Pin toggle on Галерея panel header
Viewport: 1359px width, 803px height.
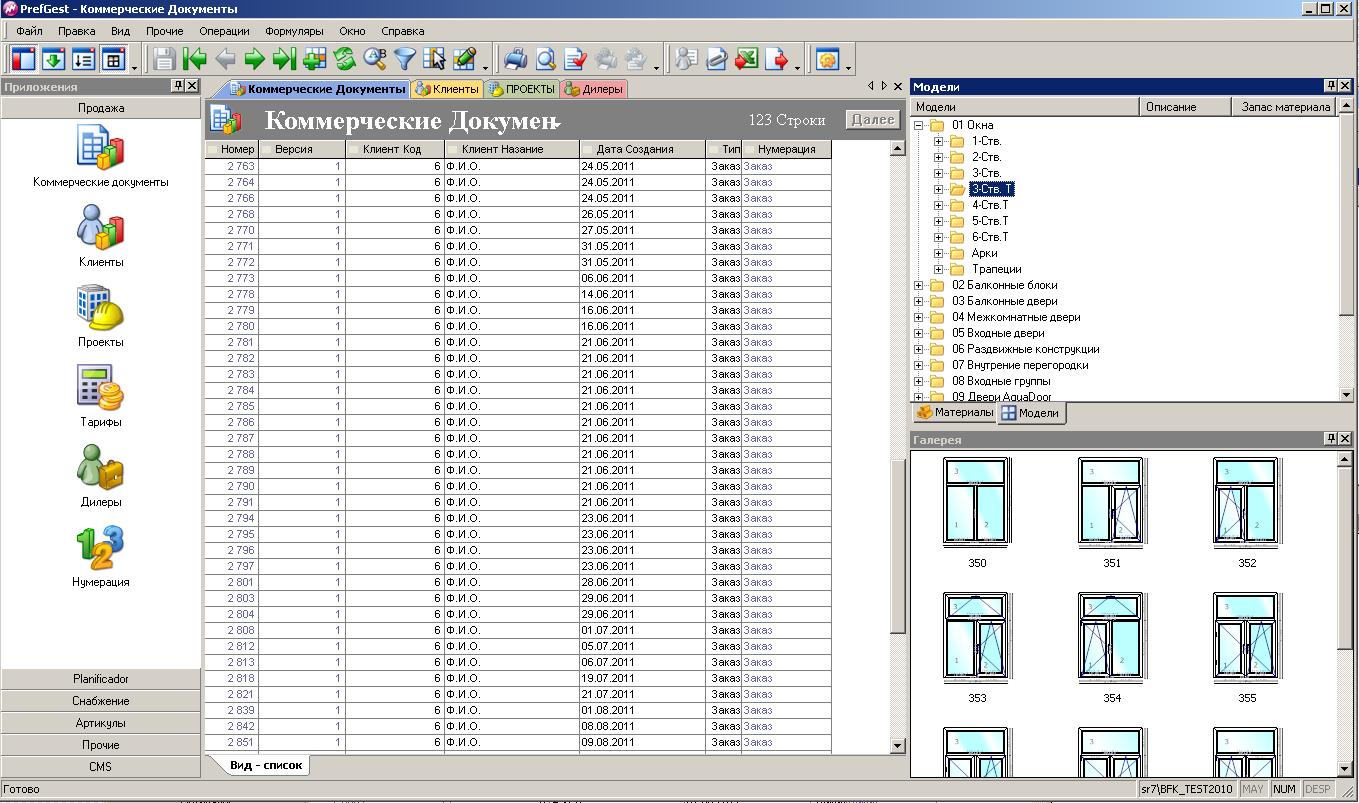tap(1330, 438)
